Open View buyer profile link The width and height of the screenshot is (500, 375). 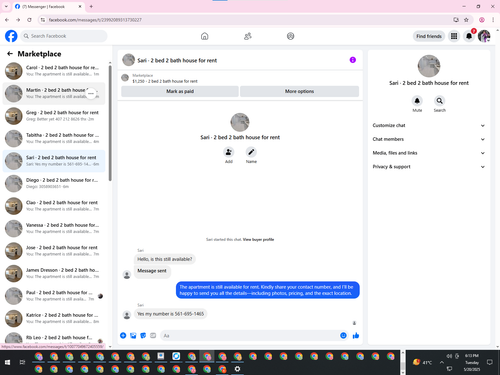click(x=258, y=239)
